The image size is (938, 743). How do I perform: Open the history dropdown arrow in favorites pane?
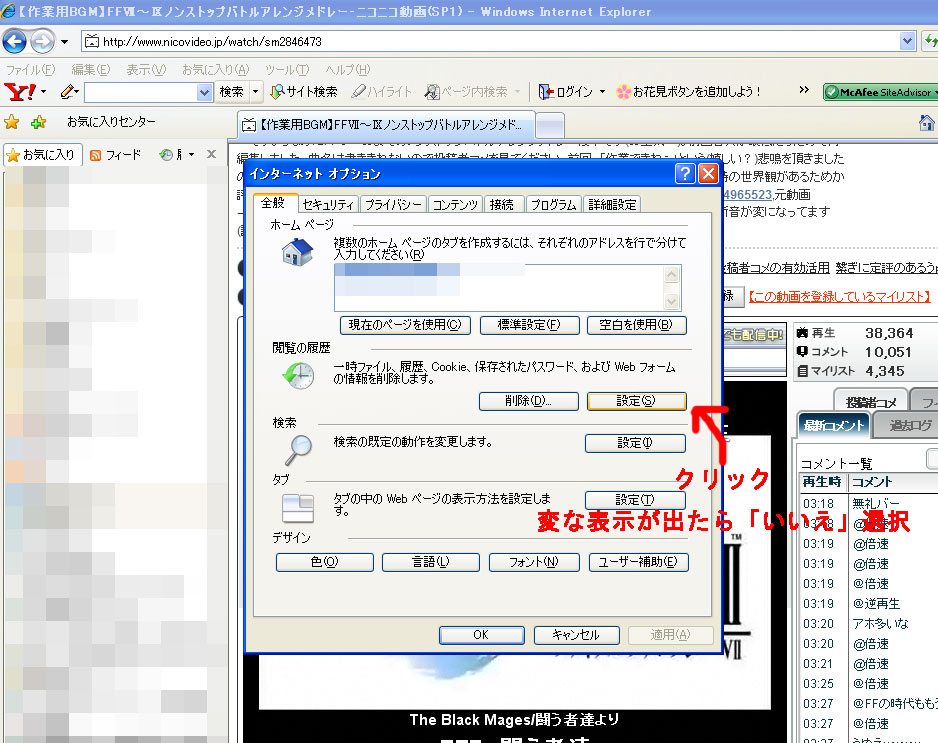click(191, 155)
